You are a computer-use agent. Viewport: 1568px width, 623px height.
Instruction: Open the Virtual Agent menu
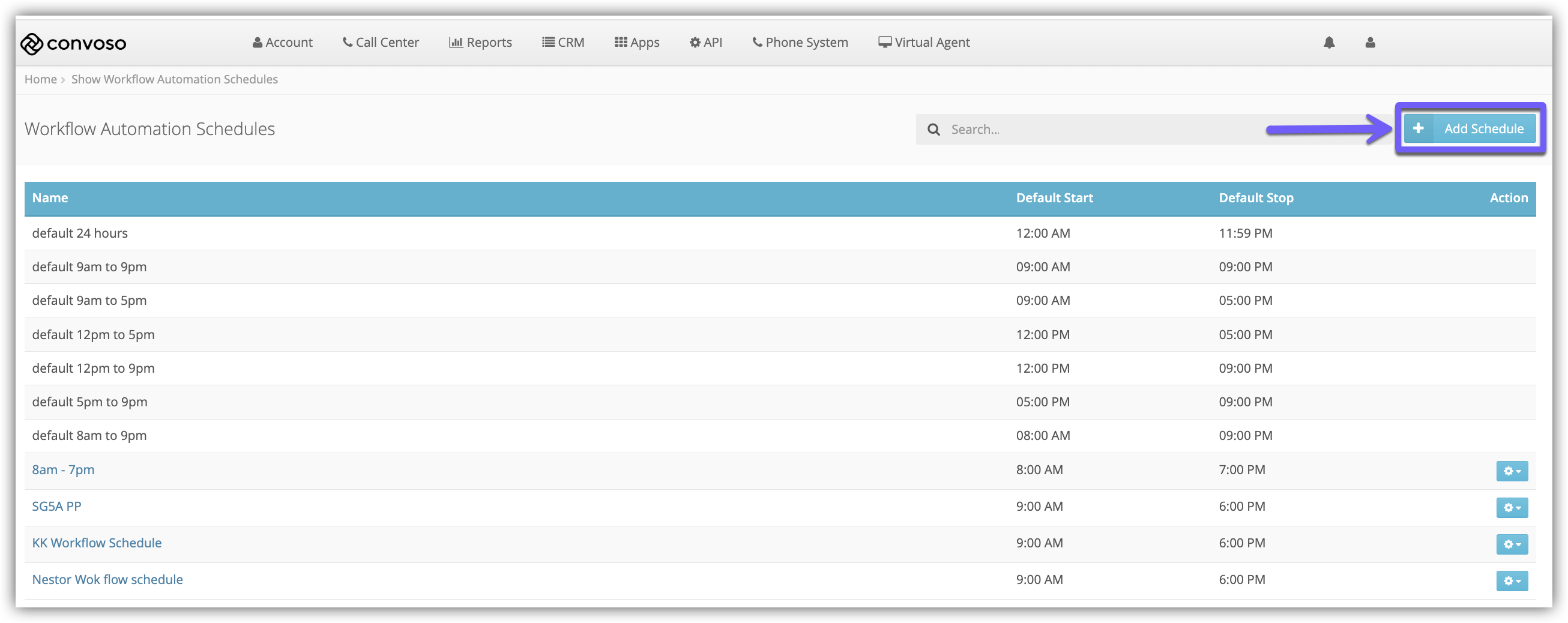[x=923, y=43]
